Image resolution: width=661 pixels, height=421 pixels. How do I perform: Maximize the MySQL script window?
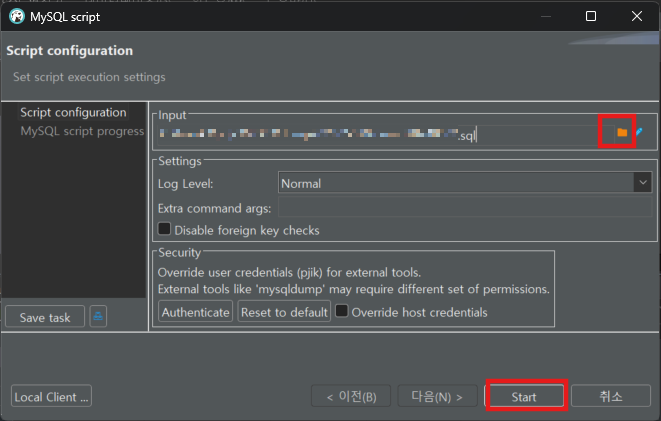tap(591, 16)
